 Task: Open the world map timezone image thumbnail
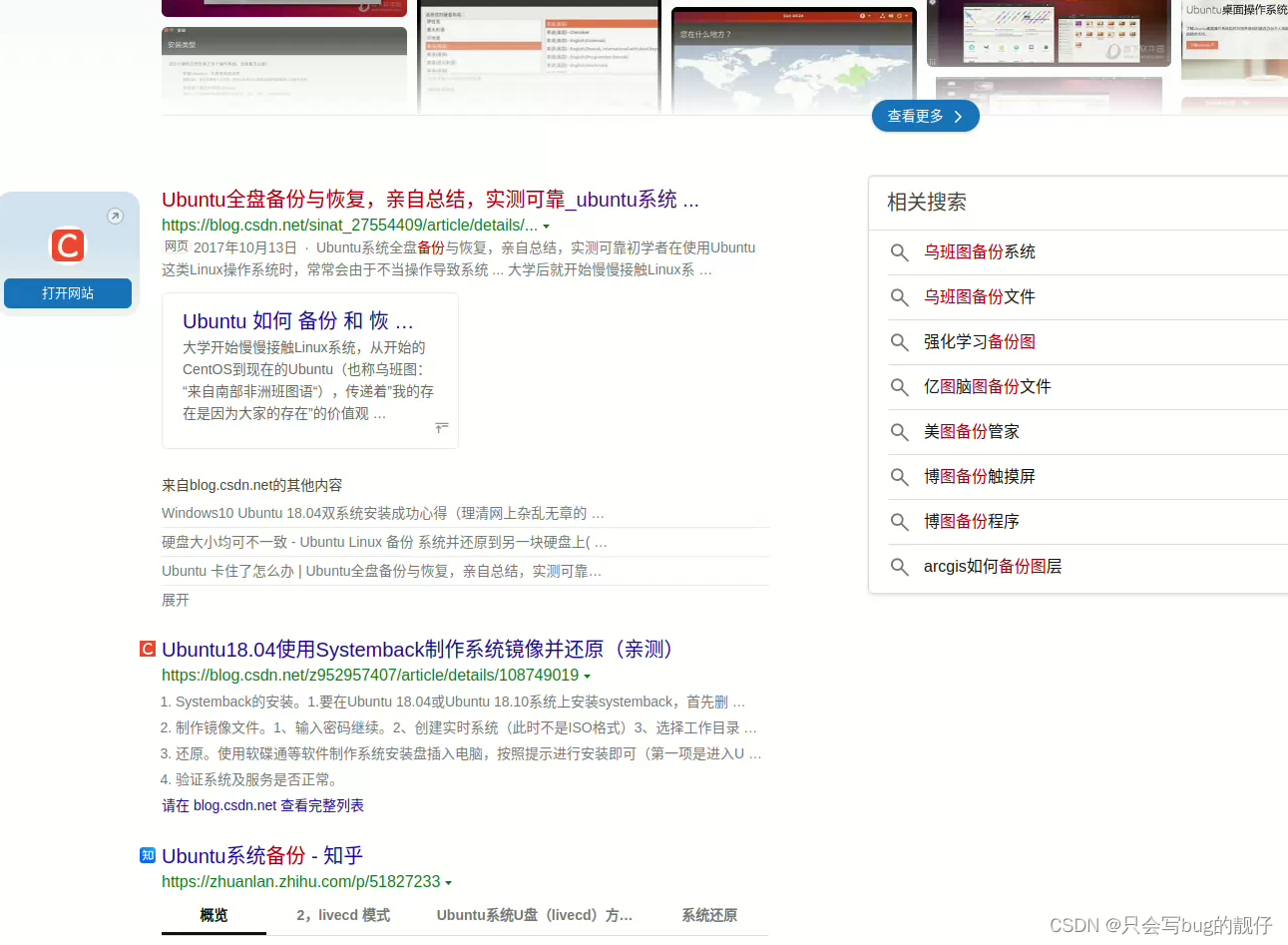[x=794, y=61]
